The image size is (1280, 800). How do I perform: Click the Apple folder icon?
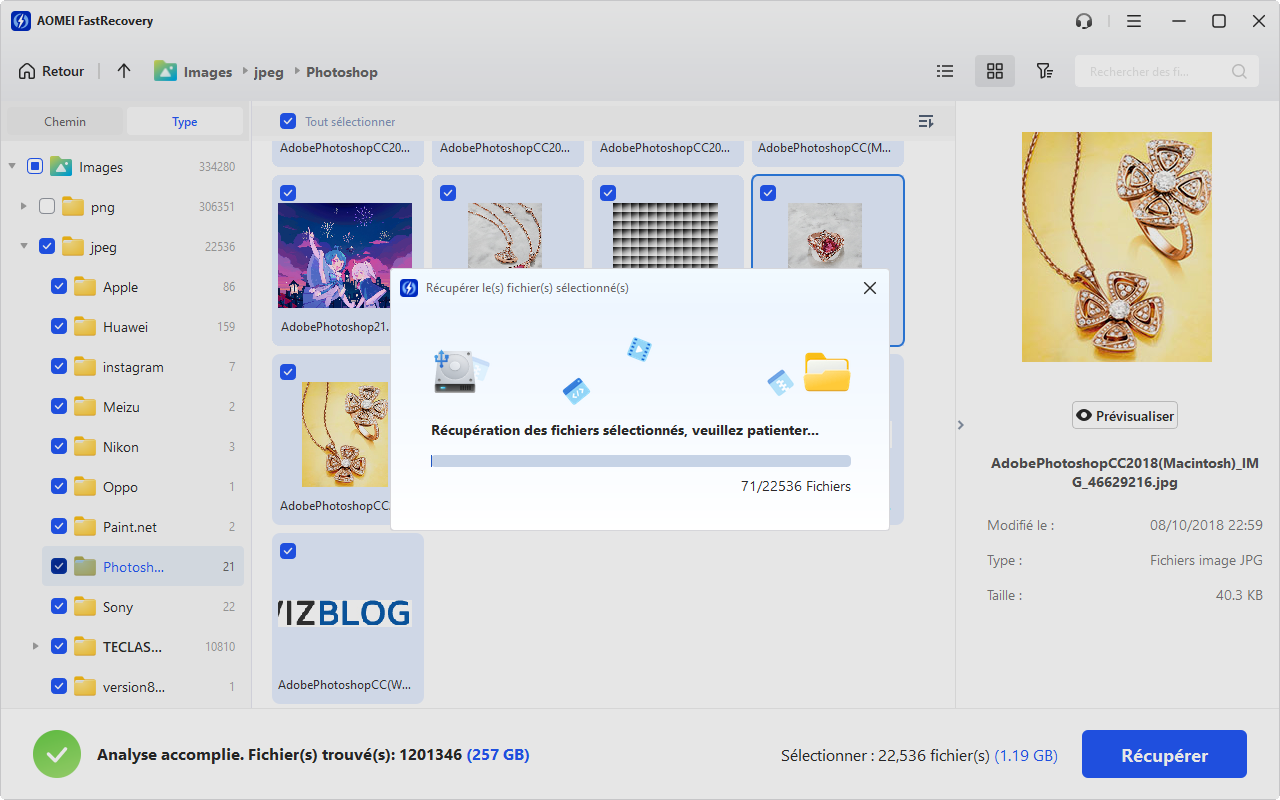pos(85,287)
